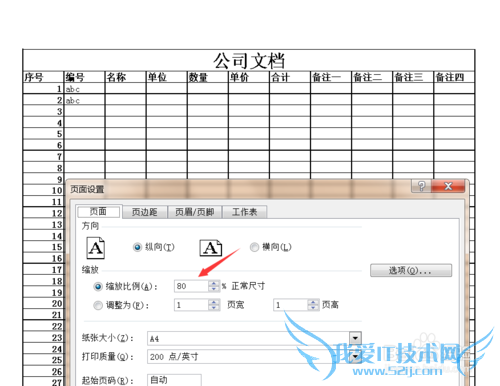This screenshot has width=500, height=386.
Task: Click the 页高 spinner arrows
Action: (x=313, y=305)
